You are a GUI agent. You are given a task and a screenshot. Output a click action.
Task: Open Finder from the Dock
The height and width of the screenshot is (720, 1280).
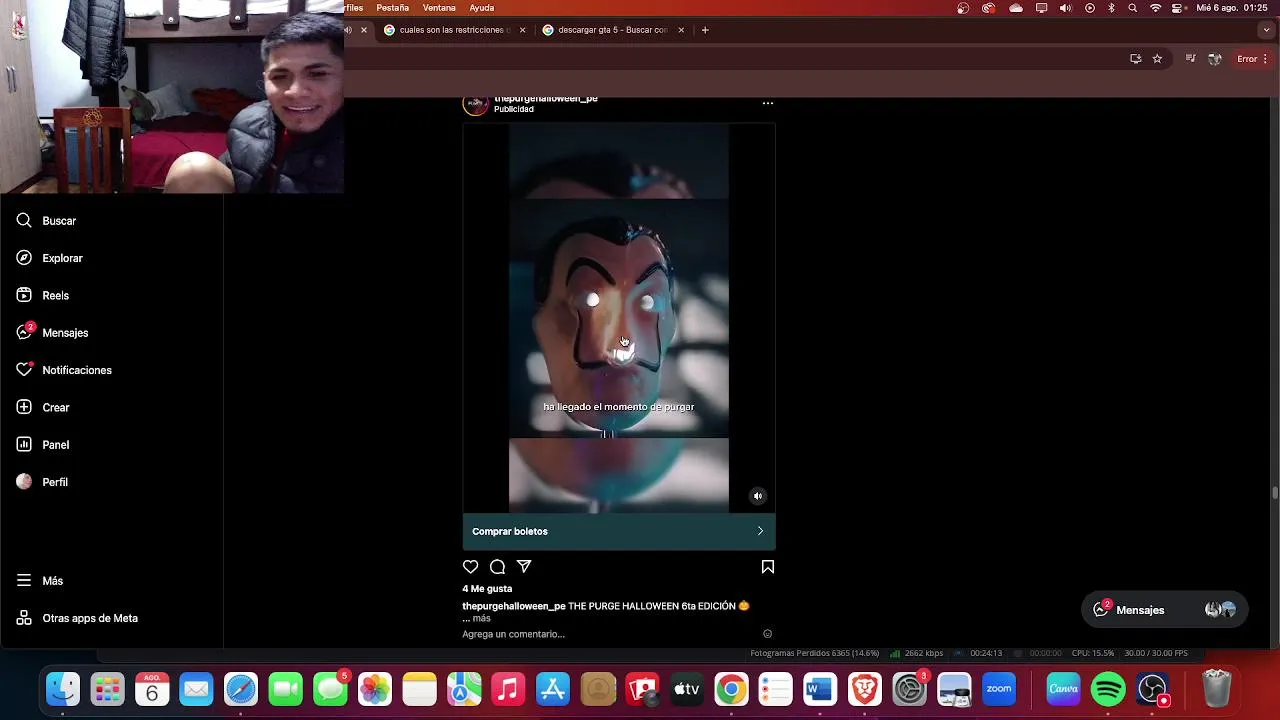pyautogui.click(x=63, y=689)
